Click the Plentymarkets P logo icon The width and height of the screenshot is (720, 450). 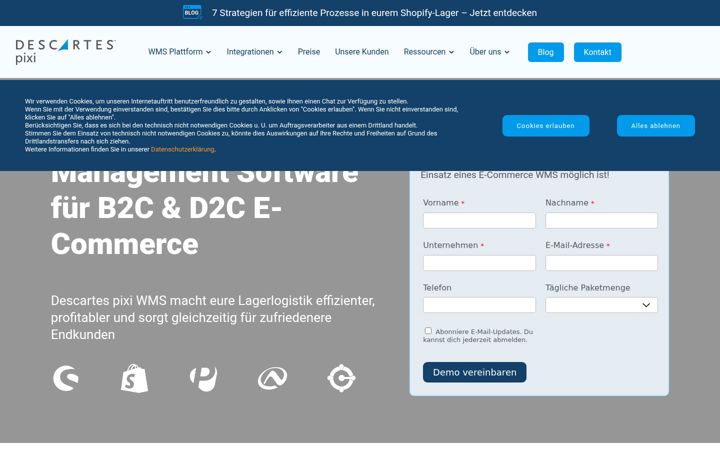[x=203, y=378]
